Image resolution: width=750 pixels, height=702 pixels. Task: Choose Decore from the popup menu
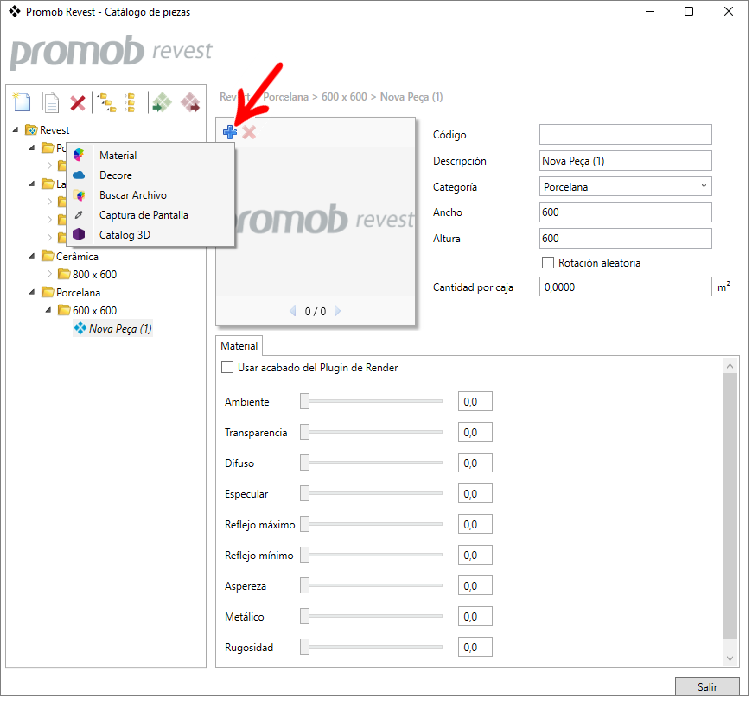pos(150,175)
